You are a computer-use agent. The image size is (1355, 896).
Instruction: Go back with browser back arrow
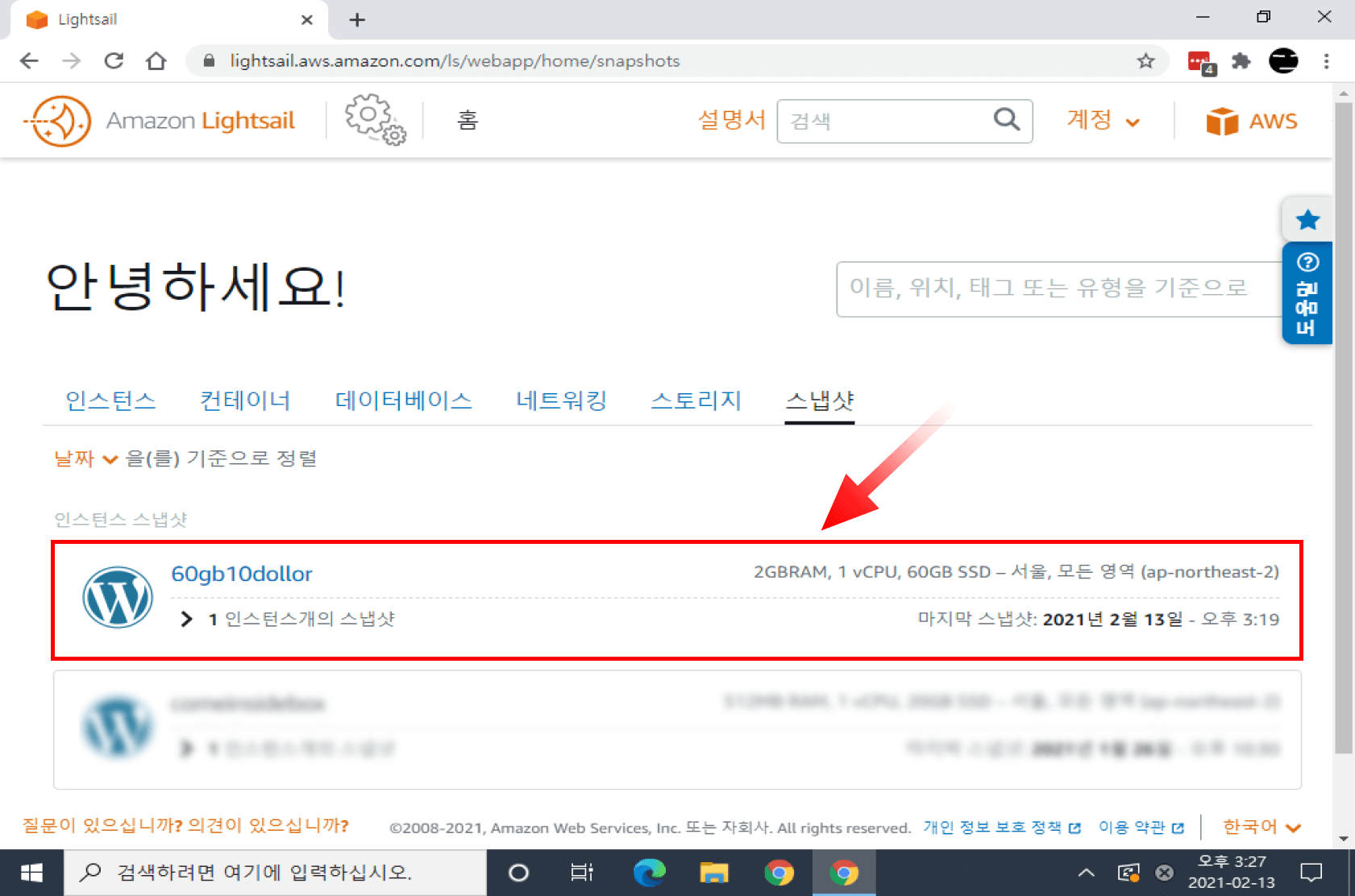[29, 61]
